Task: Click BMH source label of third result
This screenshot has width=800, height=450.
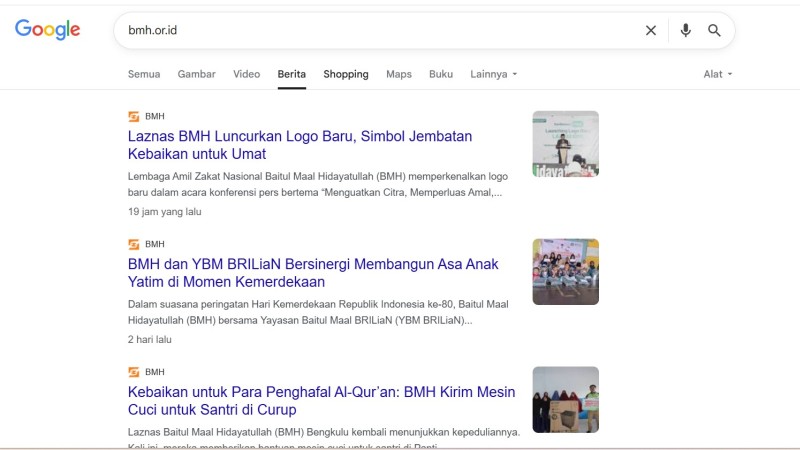Action: [155, 372]
